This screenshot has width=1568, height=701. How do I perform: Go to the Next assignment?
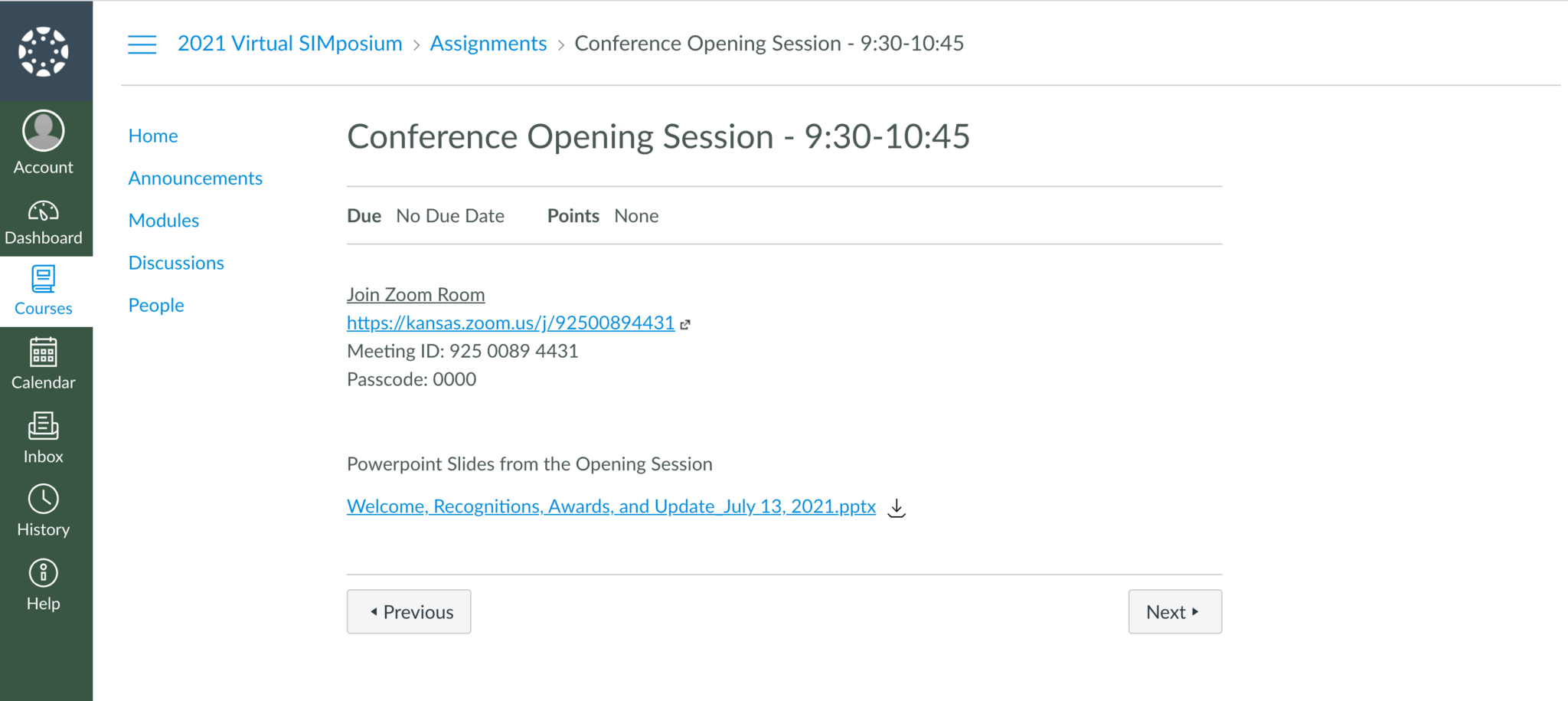1174,612
